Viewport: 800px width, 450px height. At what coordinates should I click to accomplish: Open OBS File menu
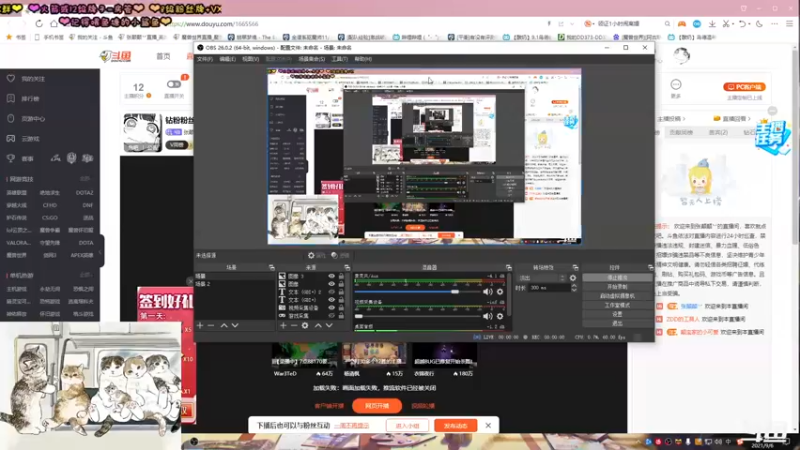tap(205, 59)
